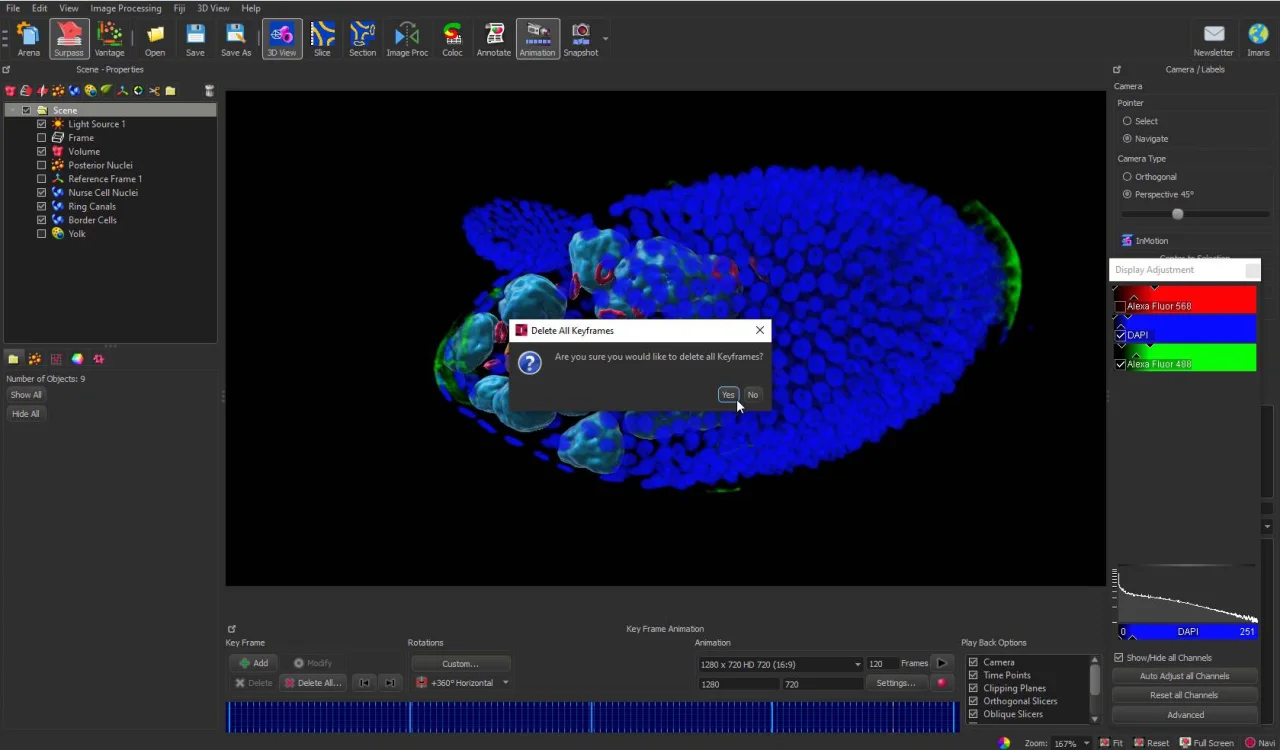Open the Fiji menu

[x=179, y=8]
